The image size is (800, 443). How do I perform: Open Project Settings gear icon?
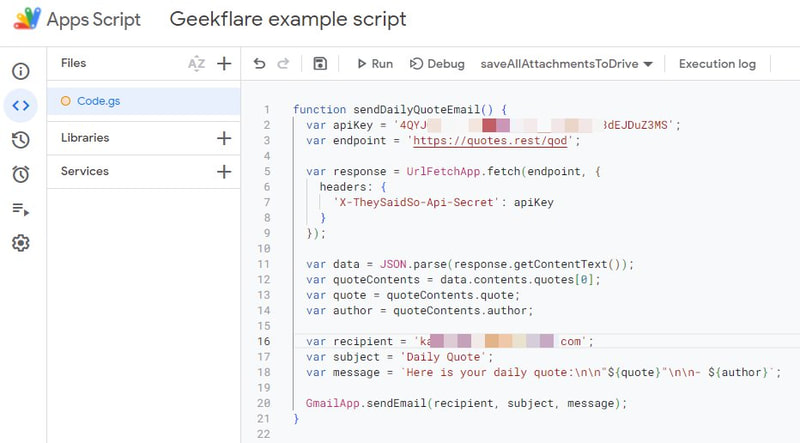pos(20,243)
